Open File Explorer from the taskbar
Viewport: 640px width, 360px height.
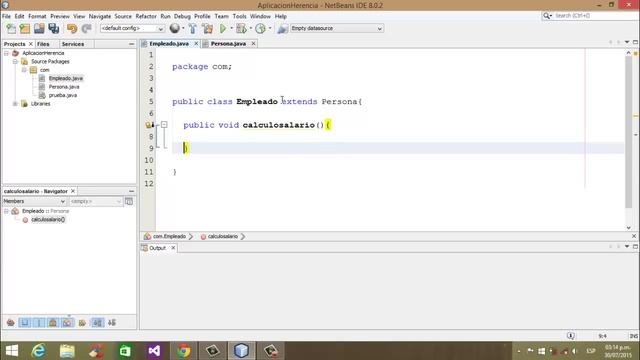click(x=67, y=351)
